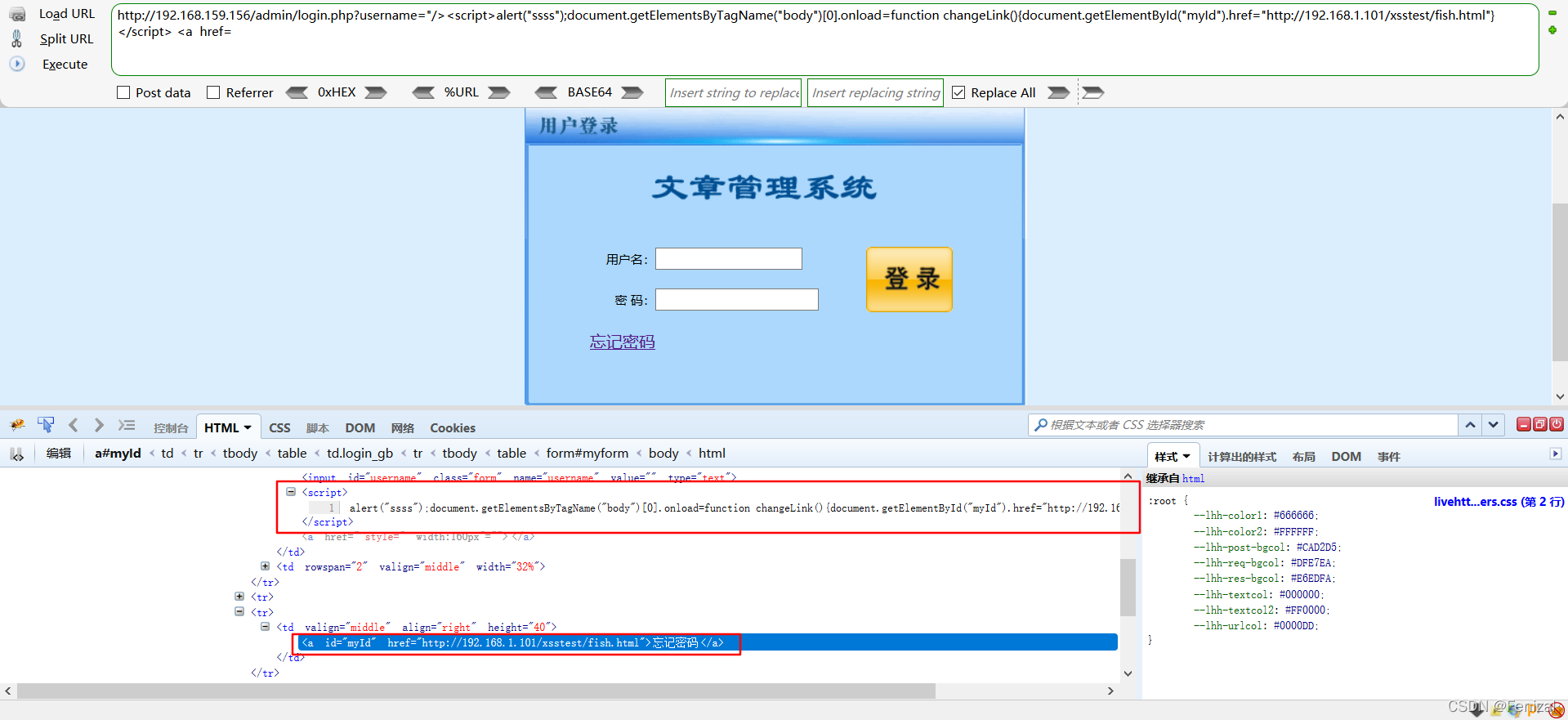The image size is (1568, 720).
Task: Open the 事件 side tab
Action: point(1389,457)
